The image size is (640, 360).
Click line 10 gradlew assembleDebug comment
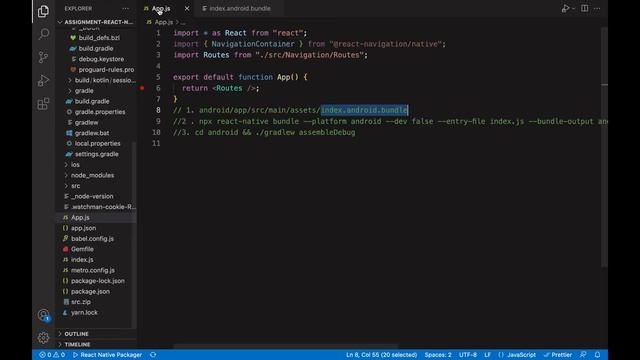point(264,133)
